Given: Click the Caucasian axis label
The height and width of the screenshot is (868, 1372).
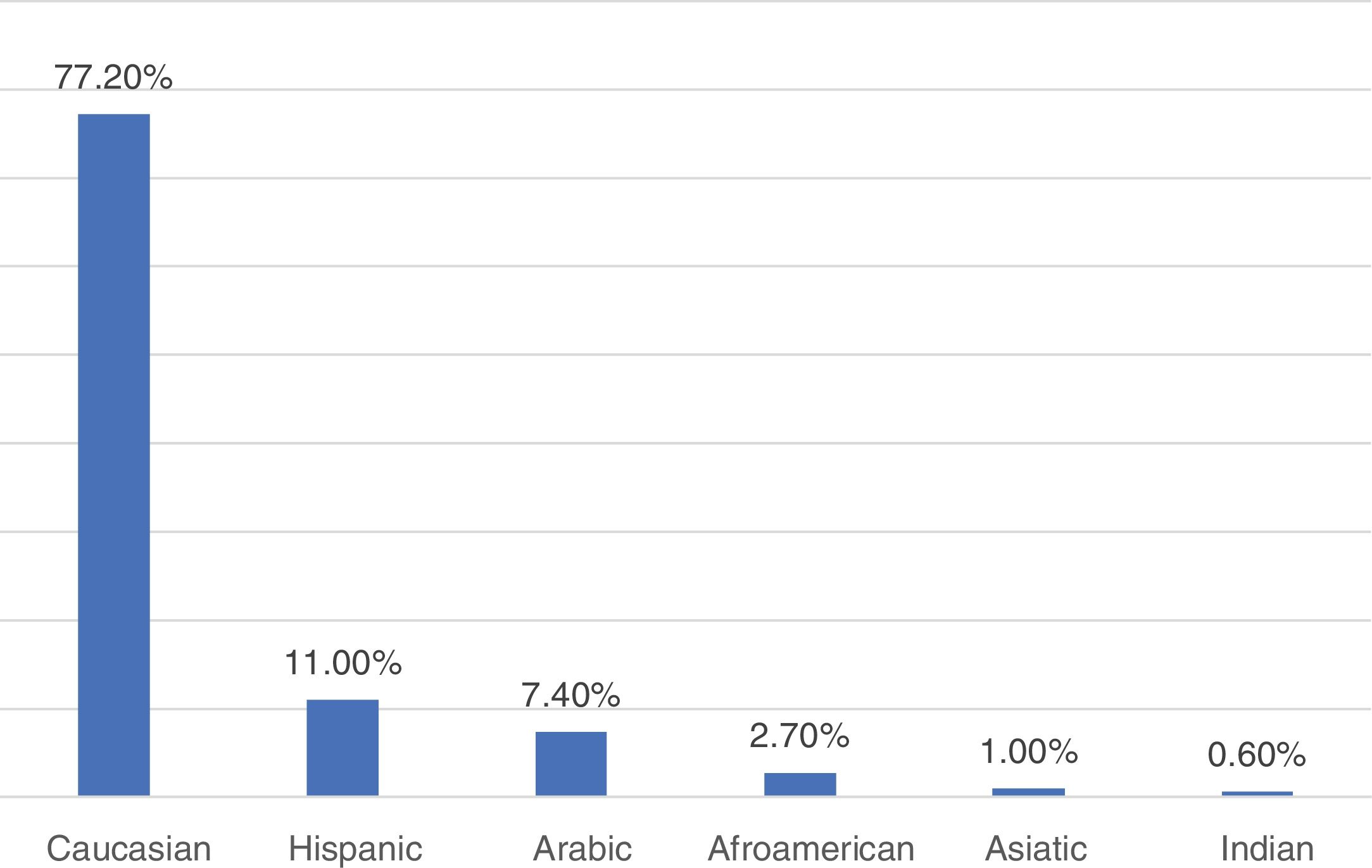Looking at the screenshot, I should (129, 848).
